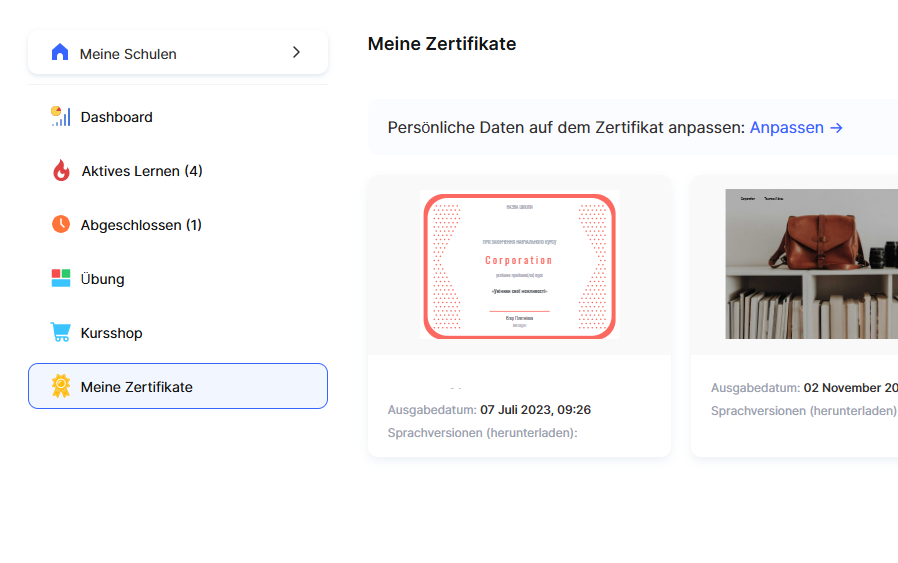Select the Abgeschlossen (1) menu entry
This screenshot has width=898, height=563.
click(141, 225)
